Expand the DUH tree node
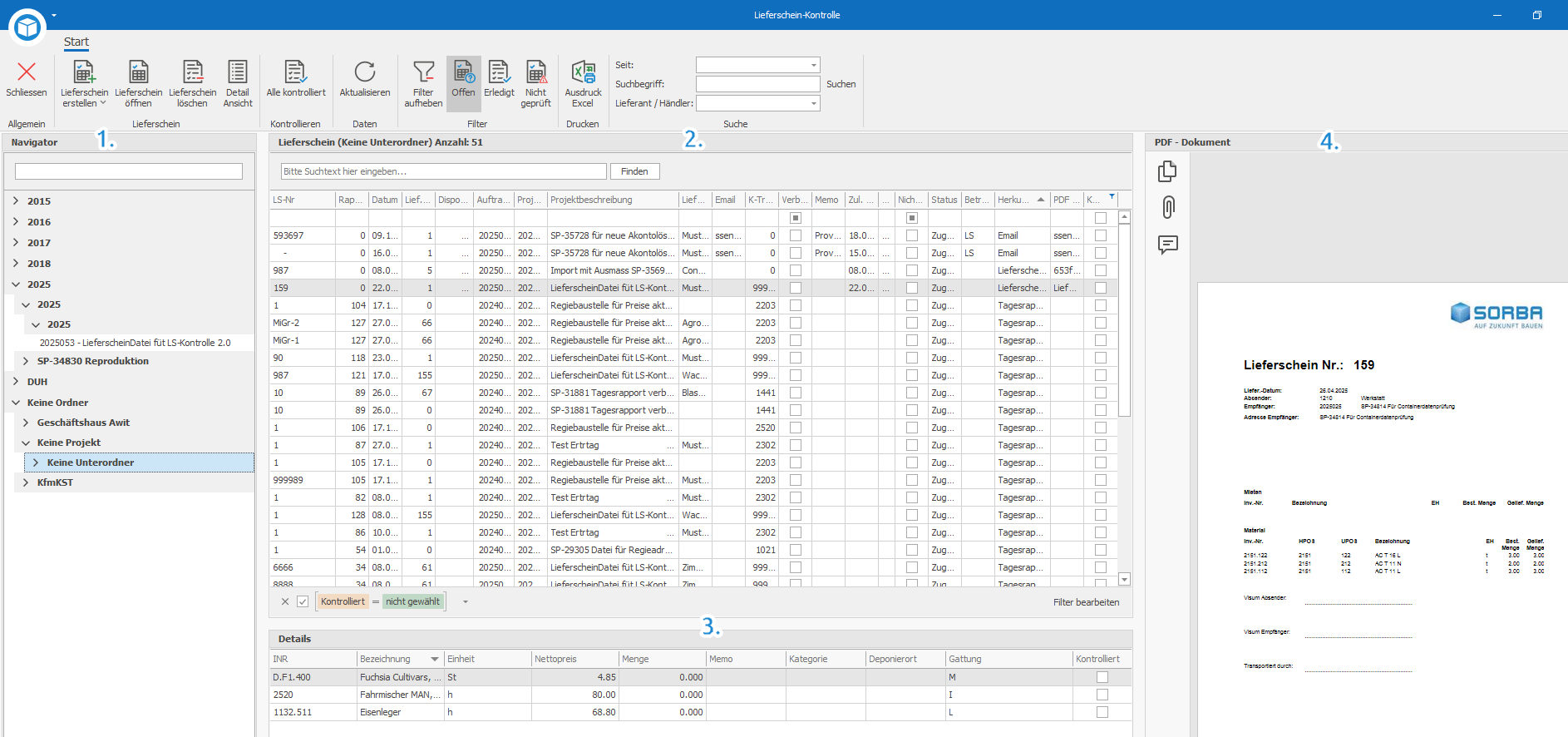Viewport: 1568px width, 737px height. (16, 381)
